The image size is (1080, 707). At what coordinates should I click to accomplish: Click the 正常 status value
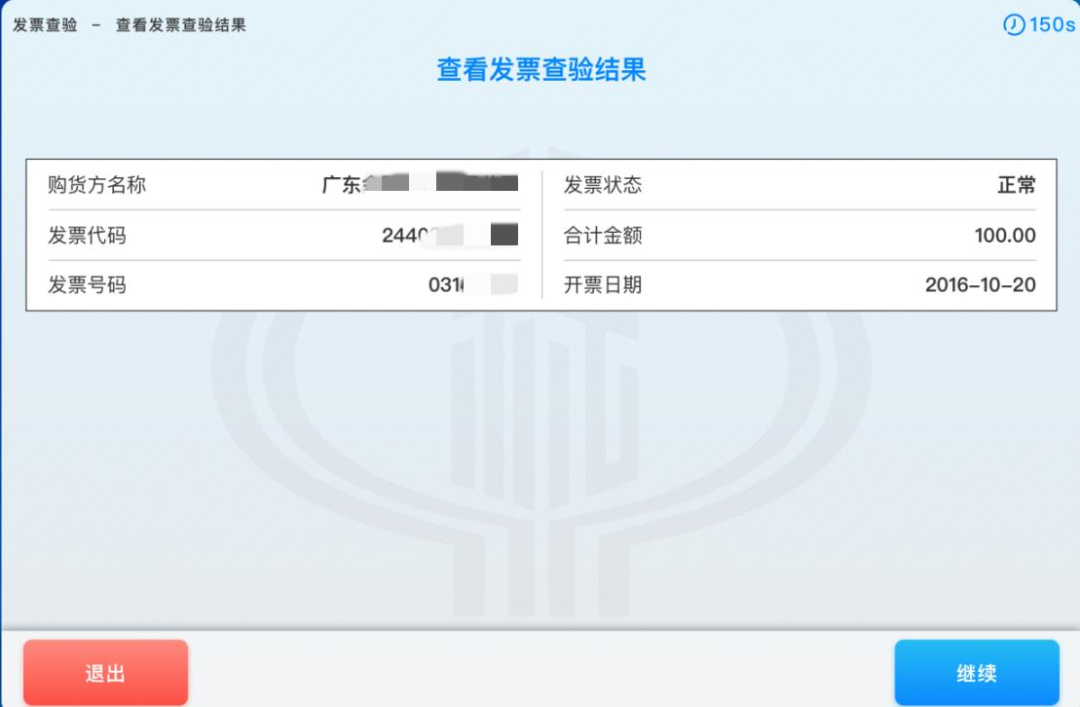click(x=1019, y=185)
